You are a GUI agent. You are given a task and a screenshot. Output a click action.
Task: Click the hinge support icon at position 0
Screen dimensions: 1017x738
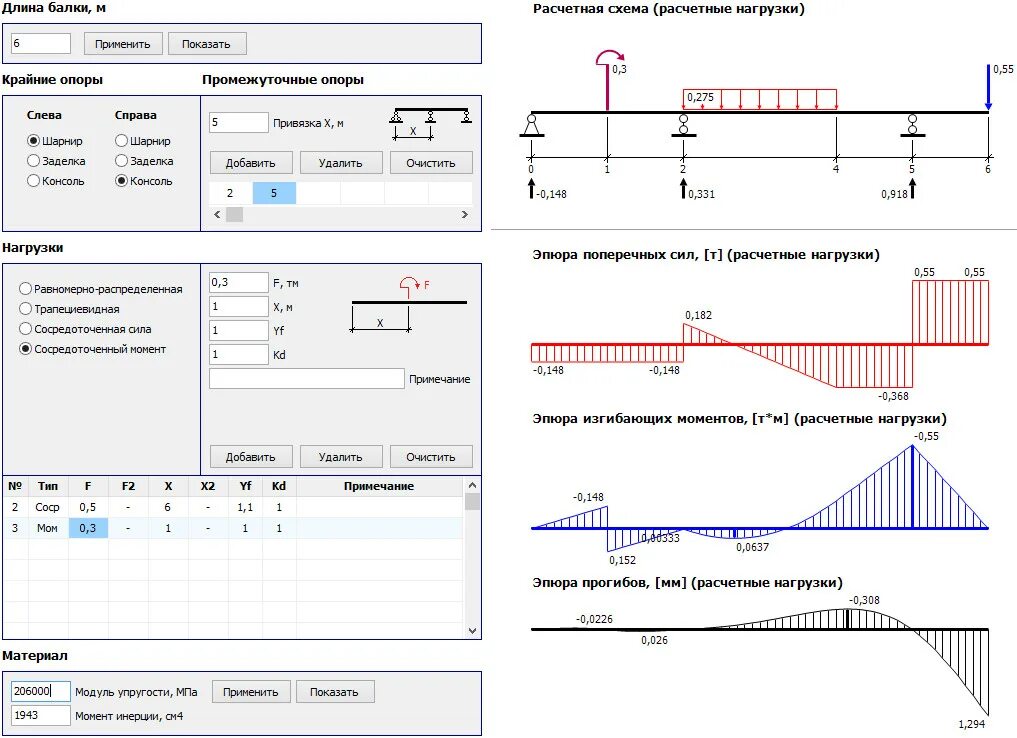pos(531,125)
